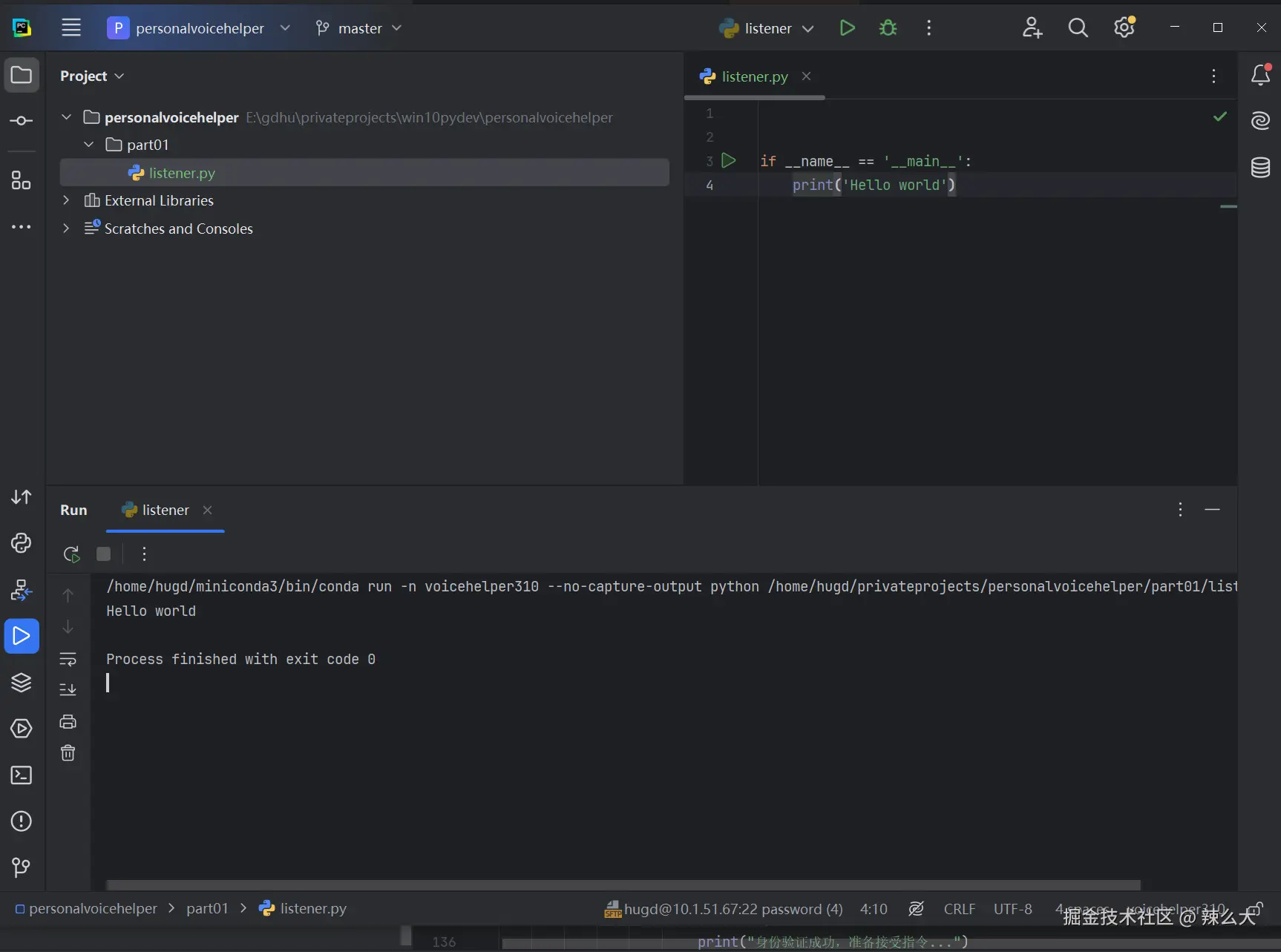Open the Commit tool window
This screenshot has width=1281, height=952.
[22, 120]
